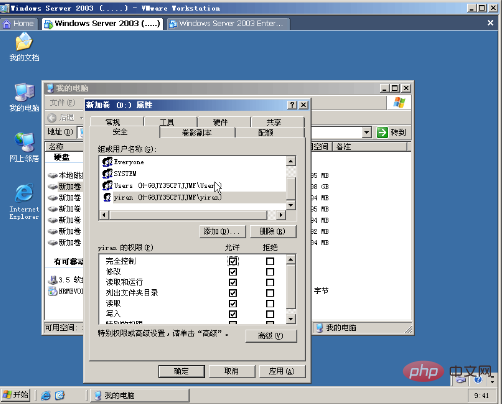Toggle Allow checkbox for 写入
The image size is (502, 404).
233,314
